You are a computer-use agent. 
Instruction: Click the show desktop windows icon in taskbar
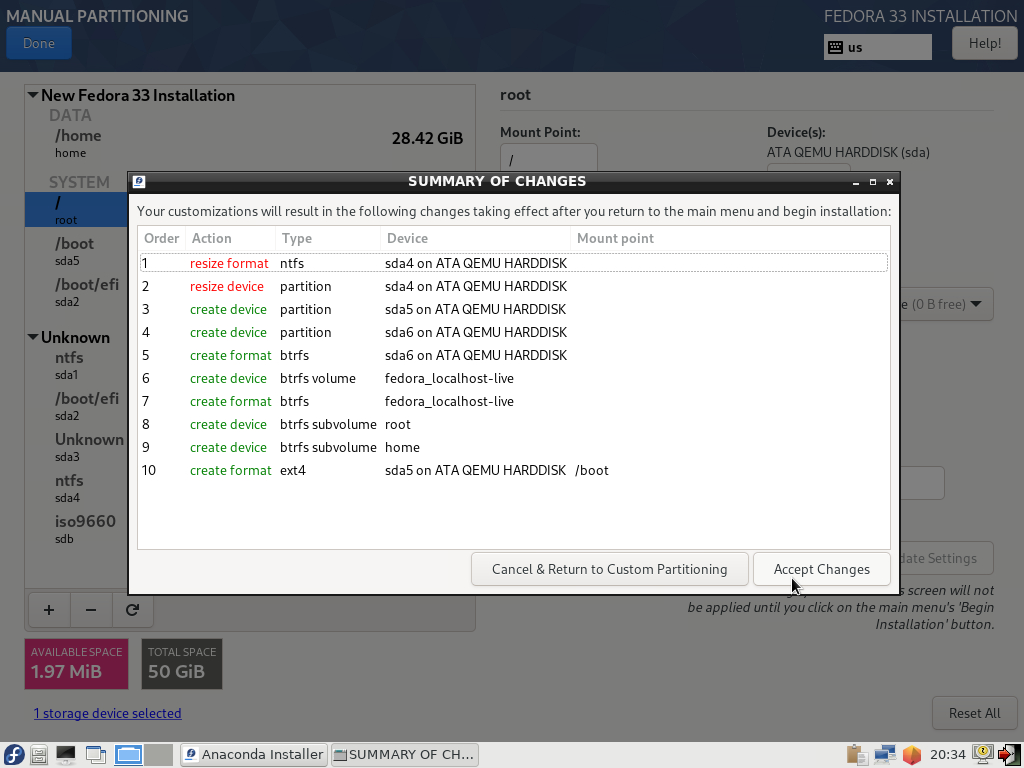(x=96, y=755)
